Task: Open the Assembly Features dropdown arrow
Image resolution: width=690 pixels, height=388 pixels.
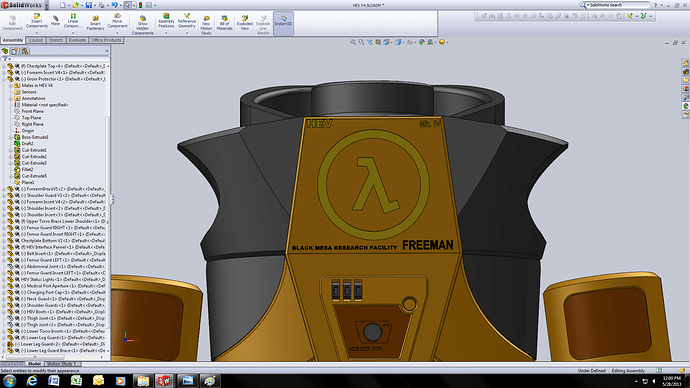Action: (x=166, y=33)
